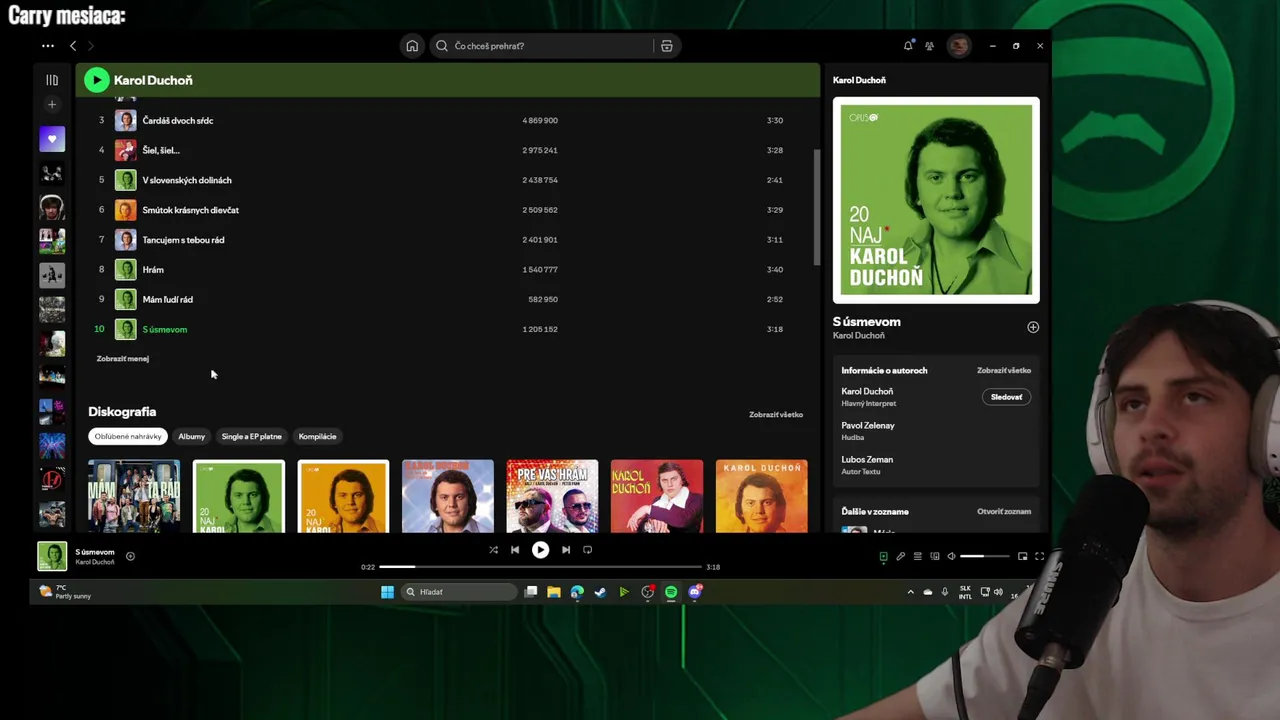Open Windows Start menu

[x=387, y=592]
